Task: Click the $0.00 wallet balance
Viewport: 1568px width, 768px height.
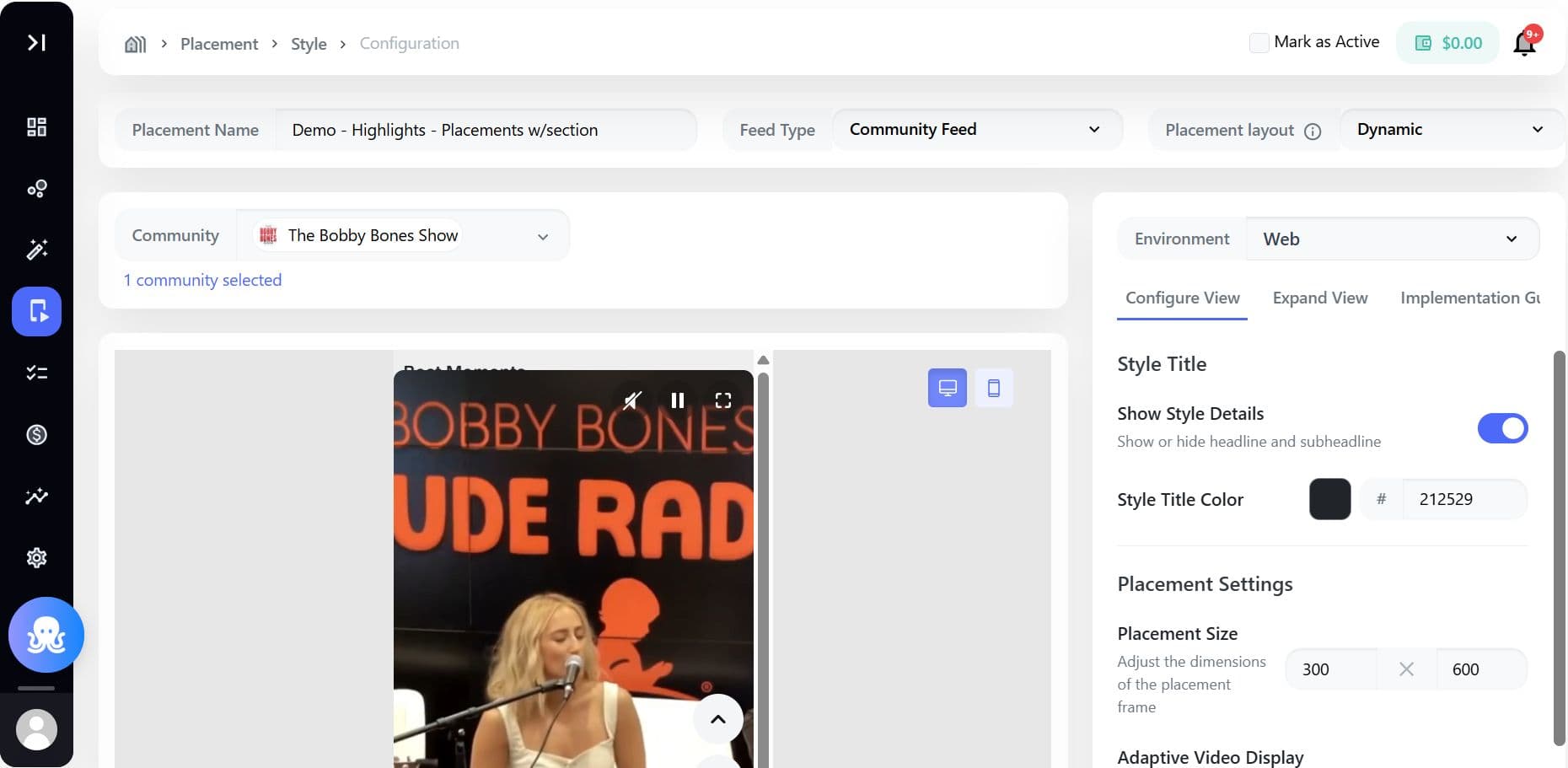Action: coord(1447,43)
